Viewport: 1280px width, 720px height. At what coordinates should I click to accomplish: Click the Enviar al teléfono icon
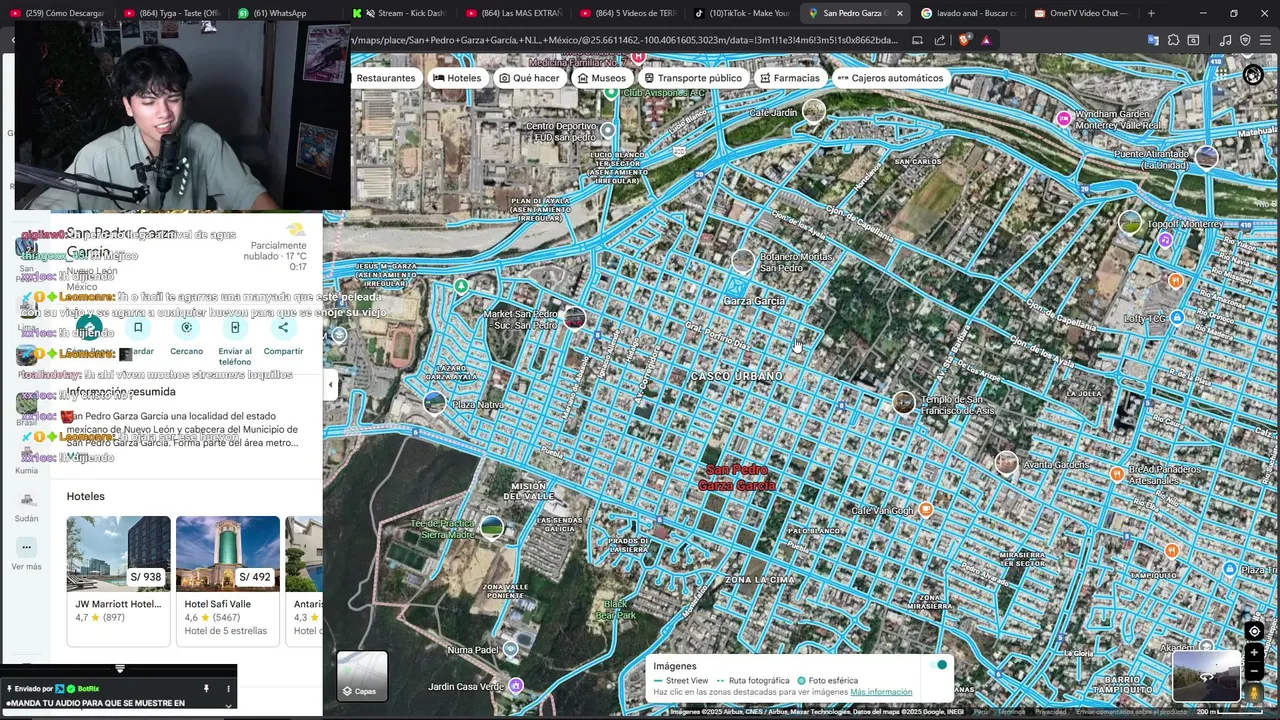pyautogui.click(x=235, y=328)
